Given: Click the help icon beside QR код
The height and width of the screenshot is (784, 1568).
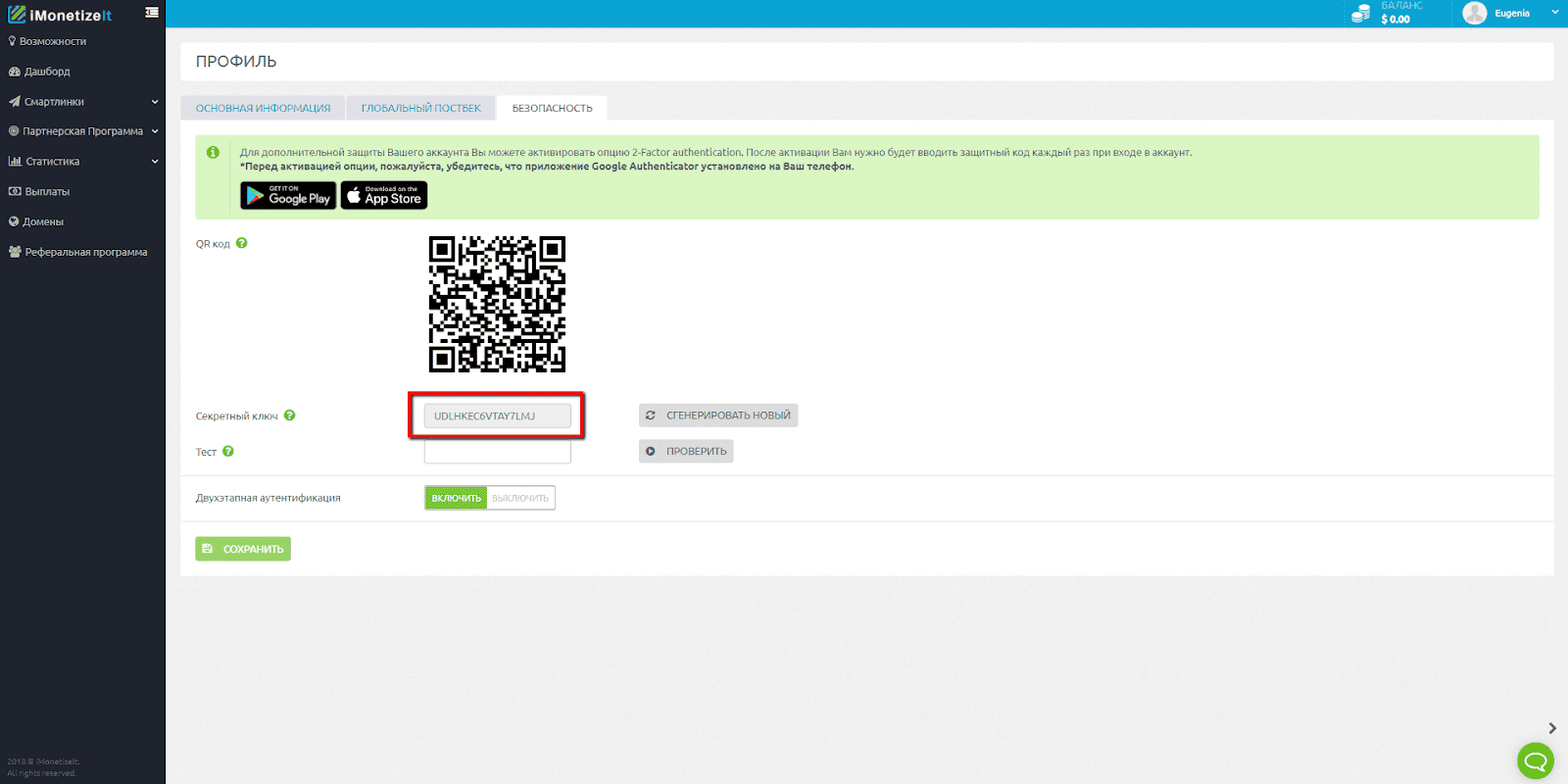Looking at the screenshot, I should click(242, 243).
